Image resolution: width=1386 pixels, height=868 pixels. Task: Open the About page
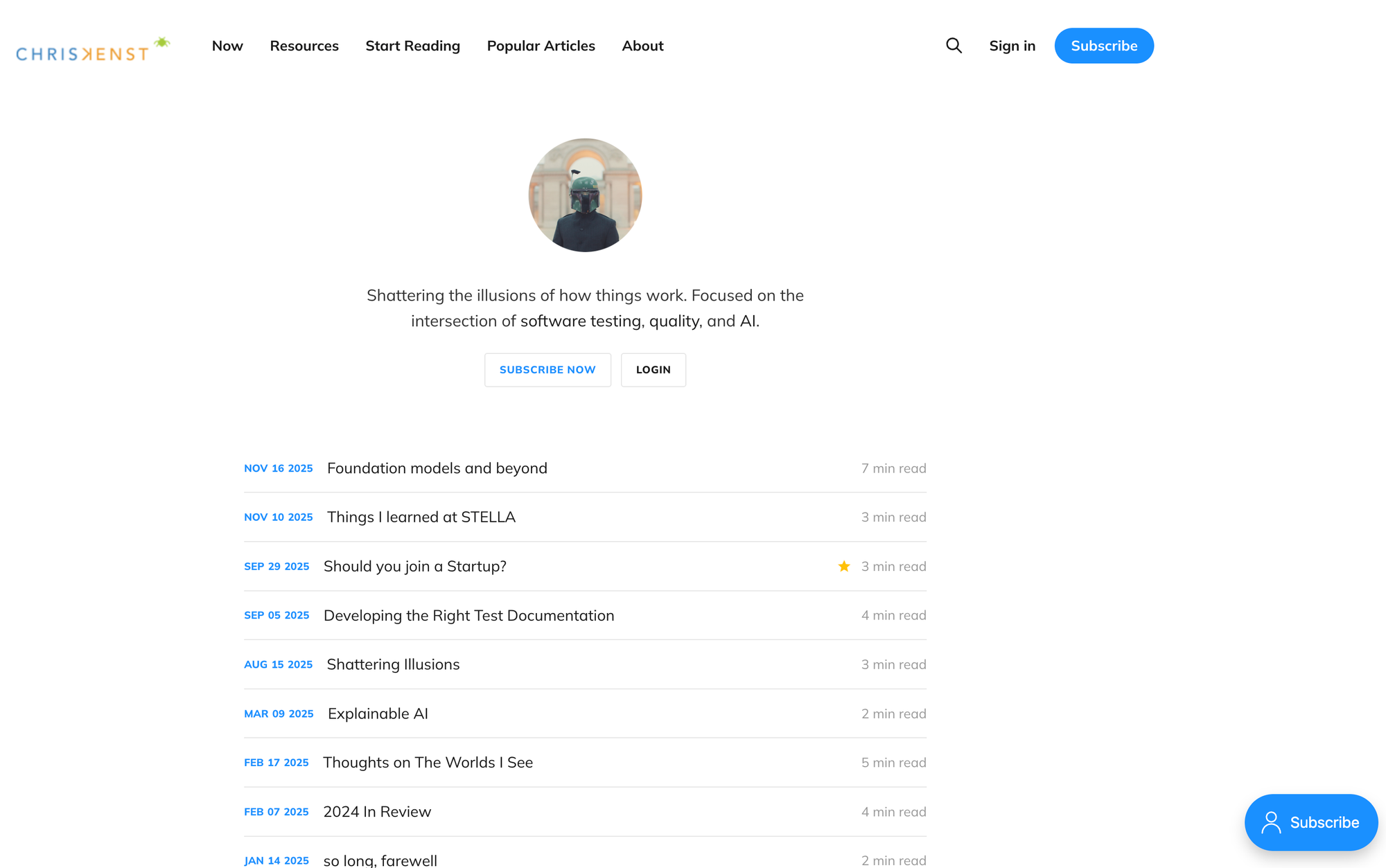(642, 46)
